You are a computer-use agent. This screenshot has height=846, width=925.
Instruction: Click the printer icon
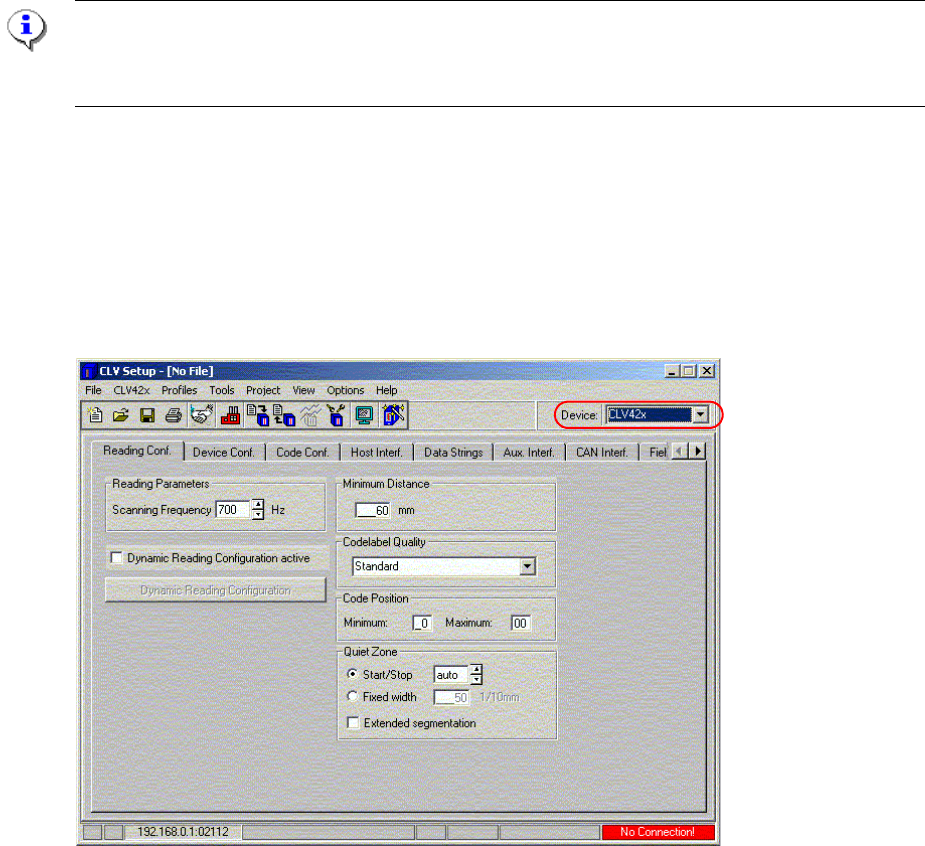pos(173,415)
